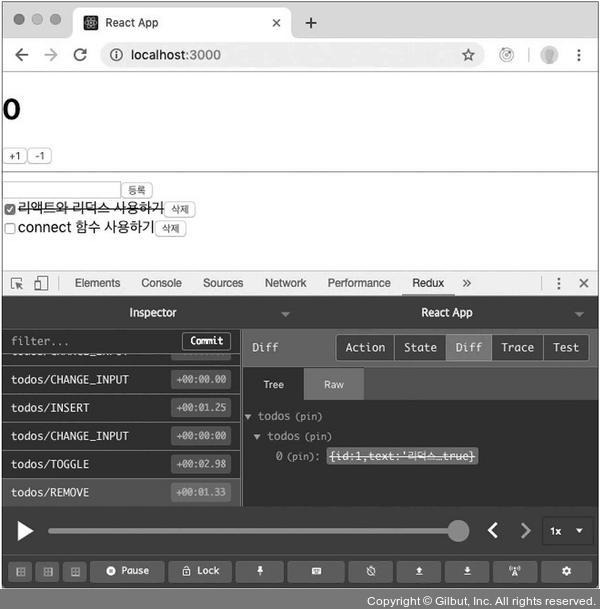
Task: Click the 등록 submit button
Action: click(137, 190)
